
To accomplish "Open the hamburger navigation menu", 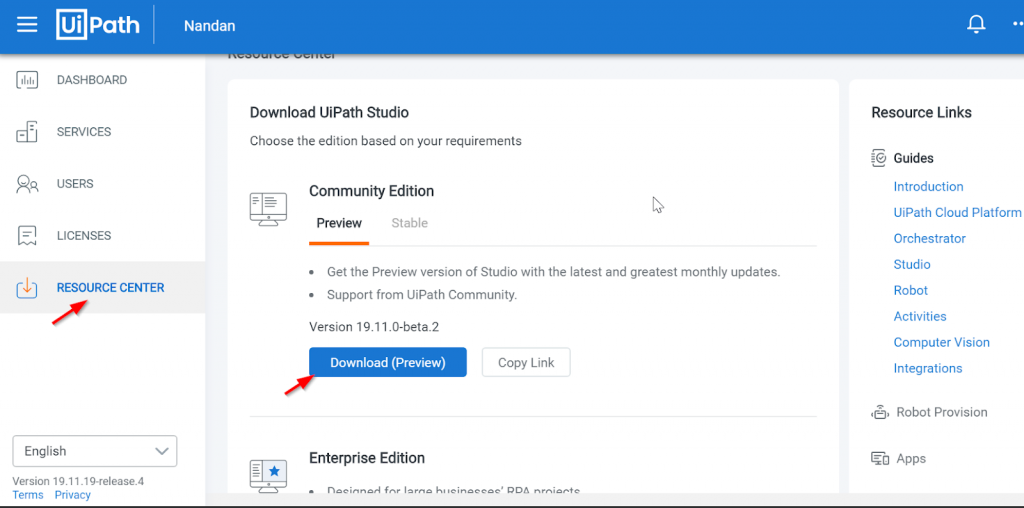I will coord(27,25).
